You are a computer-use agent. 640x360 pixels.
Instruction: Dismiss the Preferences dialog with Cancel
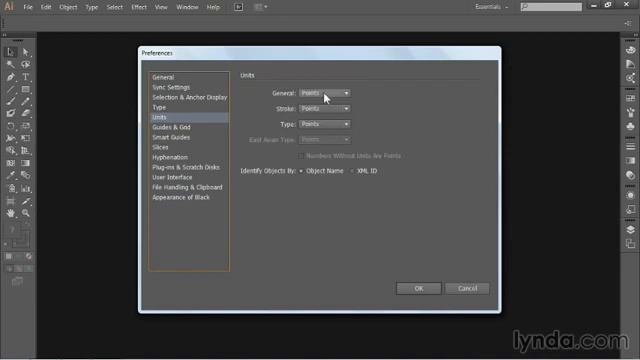click(x=467, y=289)
